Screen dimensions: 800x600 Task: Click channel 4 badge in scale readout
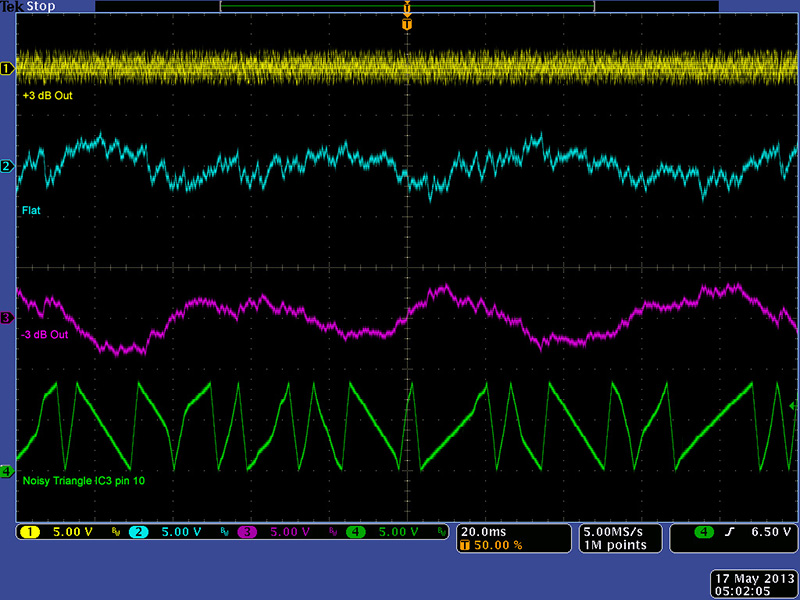tap(355, 532)
